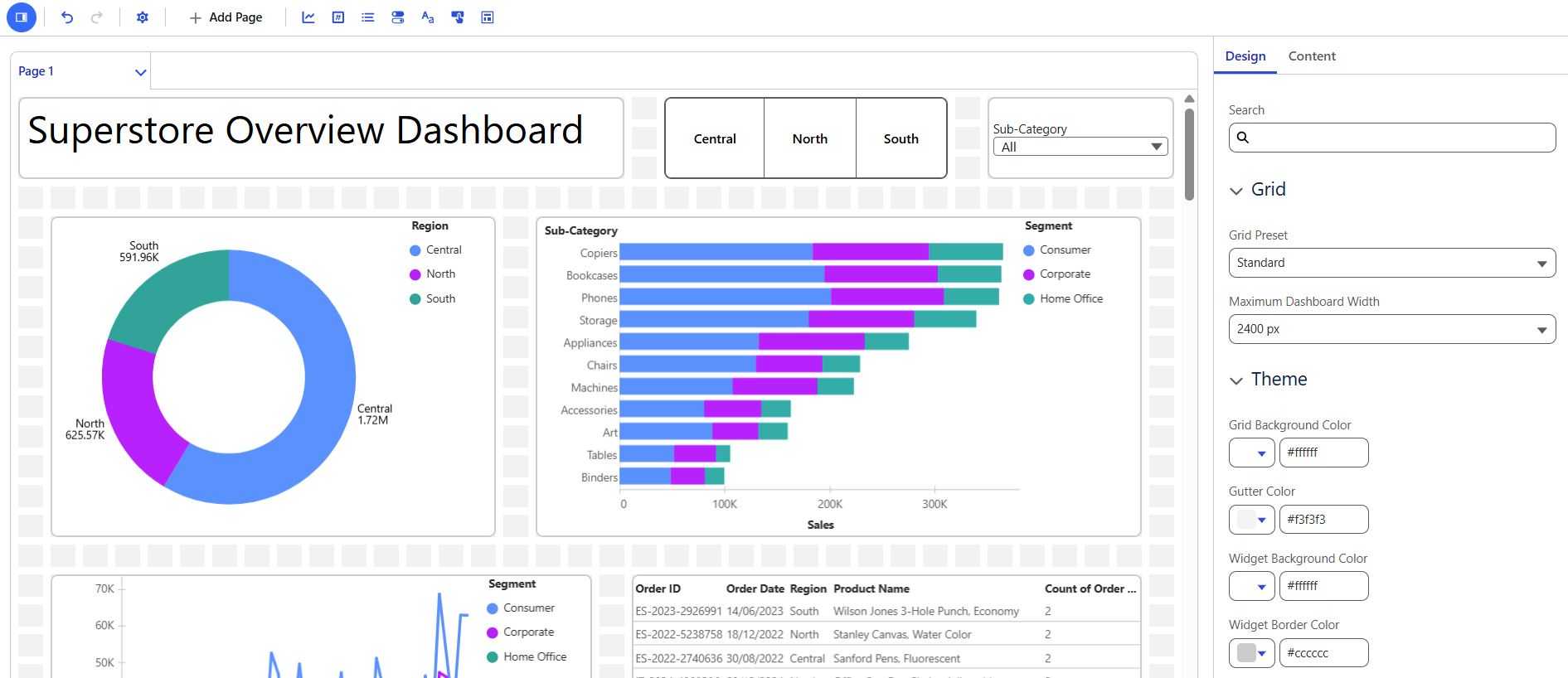Edit Widget Border Color hex #cccccc

(1324, 653)
